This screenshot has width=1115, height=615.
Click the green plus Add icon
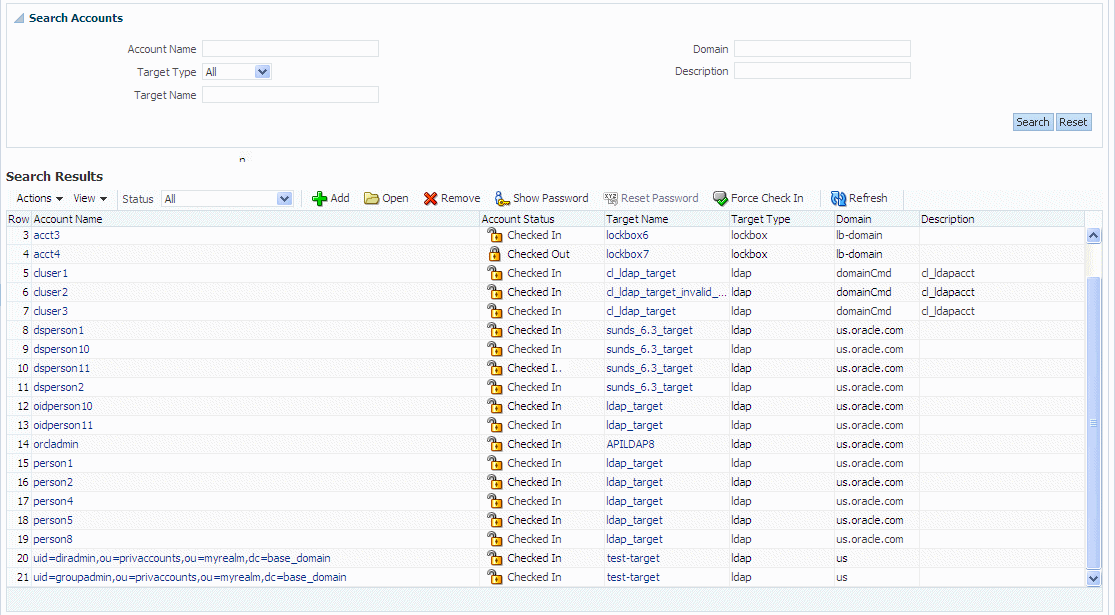coord(319,198)
